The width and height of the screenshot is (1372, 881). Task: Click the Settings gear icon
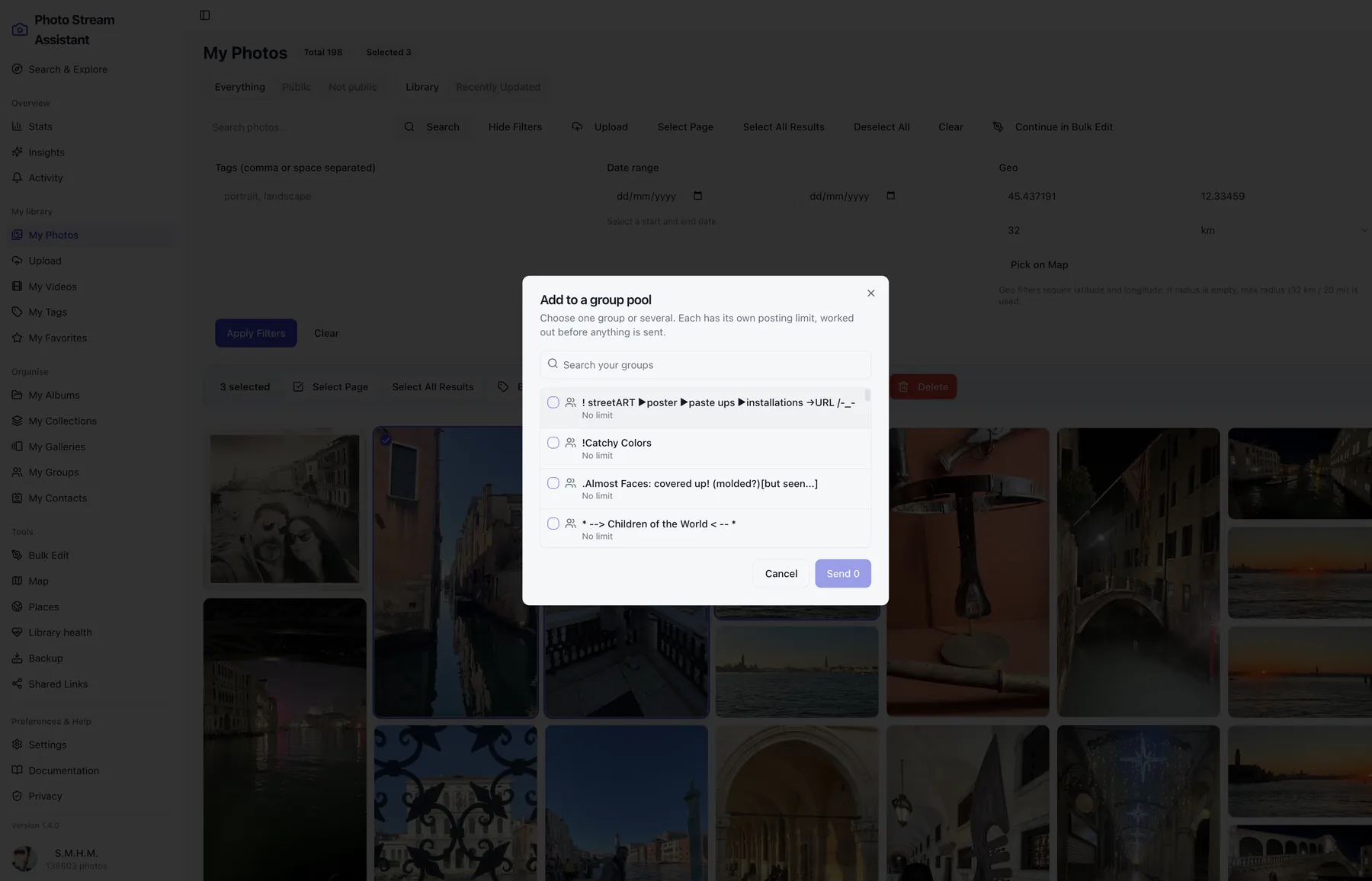pos(17,745)
